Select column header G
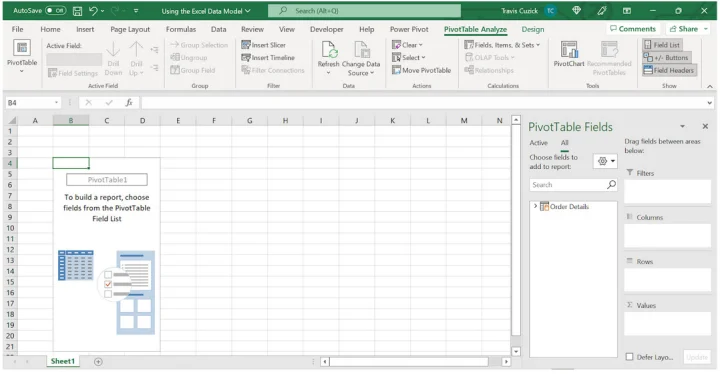The height and width of the screenshot is (374, 720). coord(249,120)
